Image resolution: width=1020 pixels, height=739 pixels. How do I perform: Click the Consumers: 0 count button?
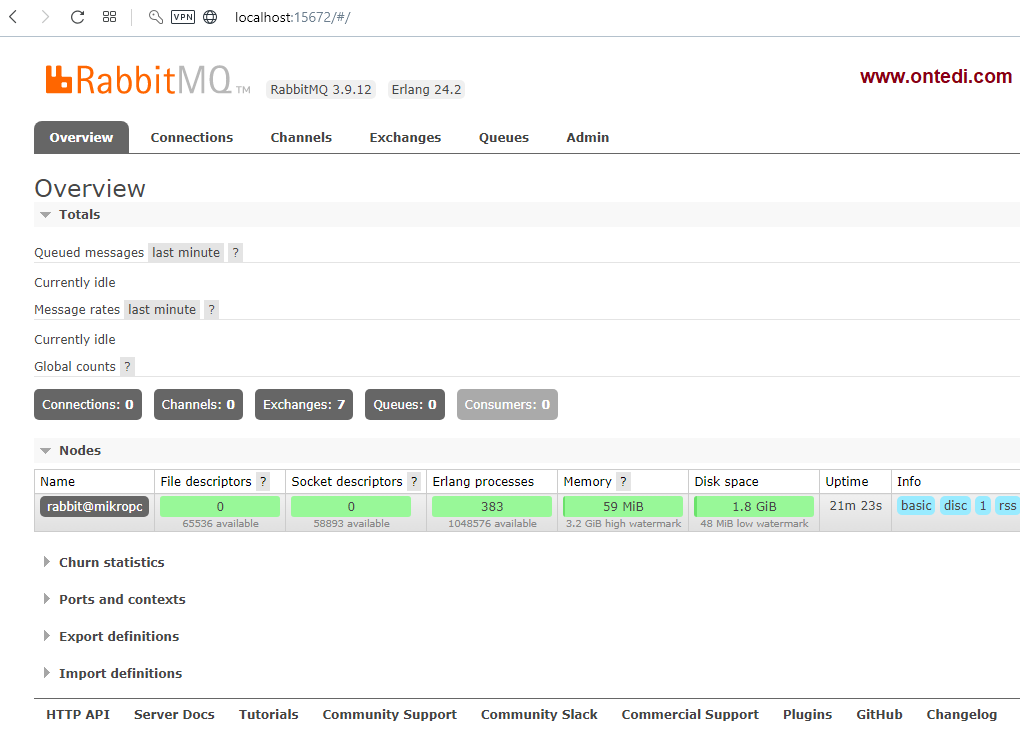pyautogui.click(x=507, y=405)
